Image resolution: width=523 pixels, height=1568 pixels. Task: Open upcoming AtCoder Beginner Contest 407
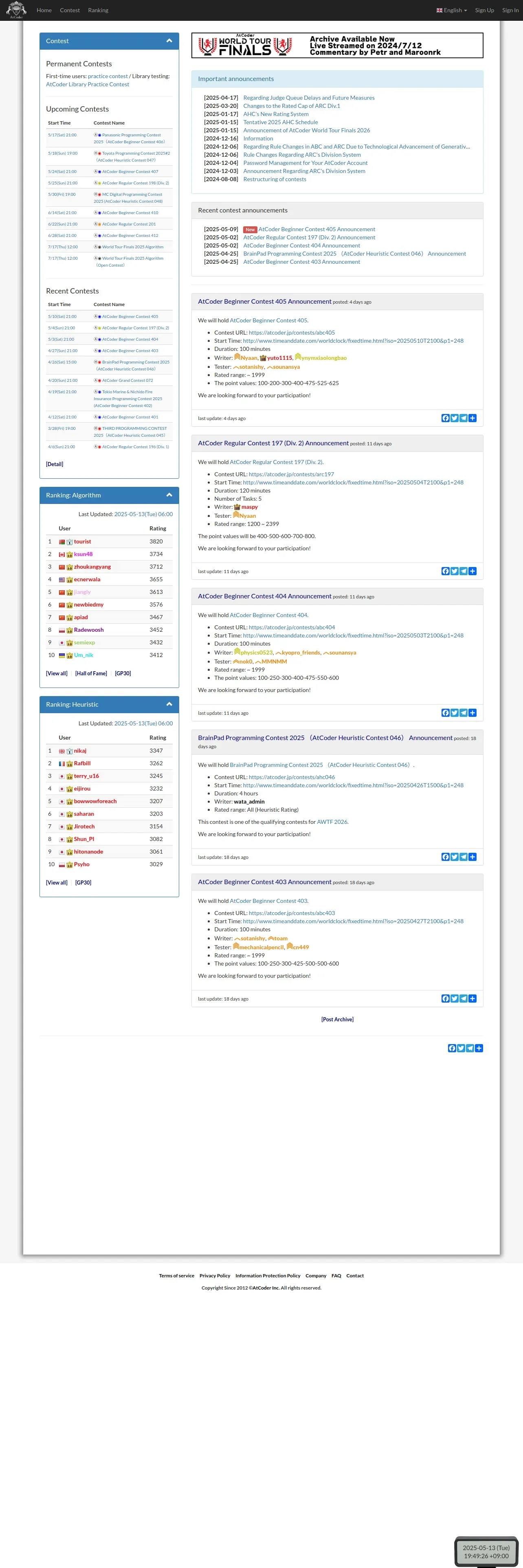[x=130, y=172]
